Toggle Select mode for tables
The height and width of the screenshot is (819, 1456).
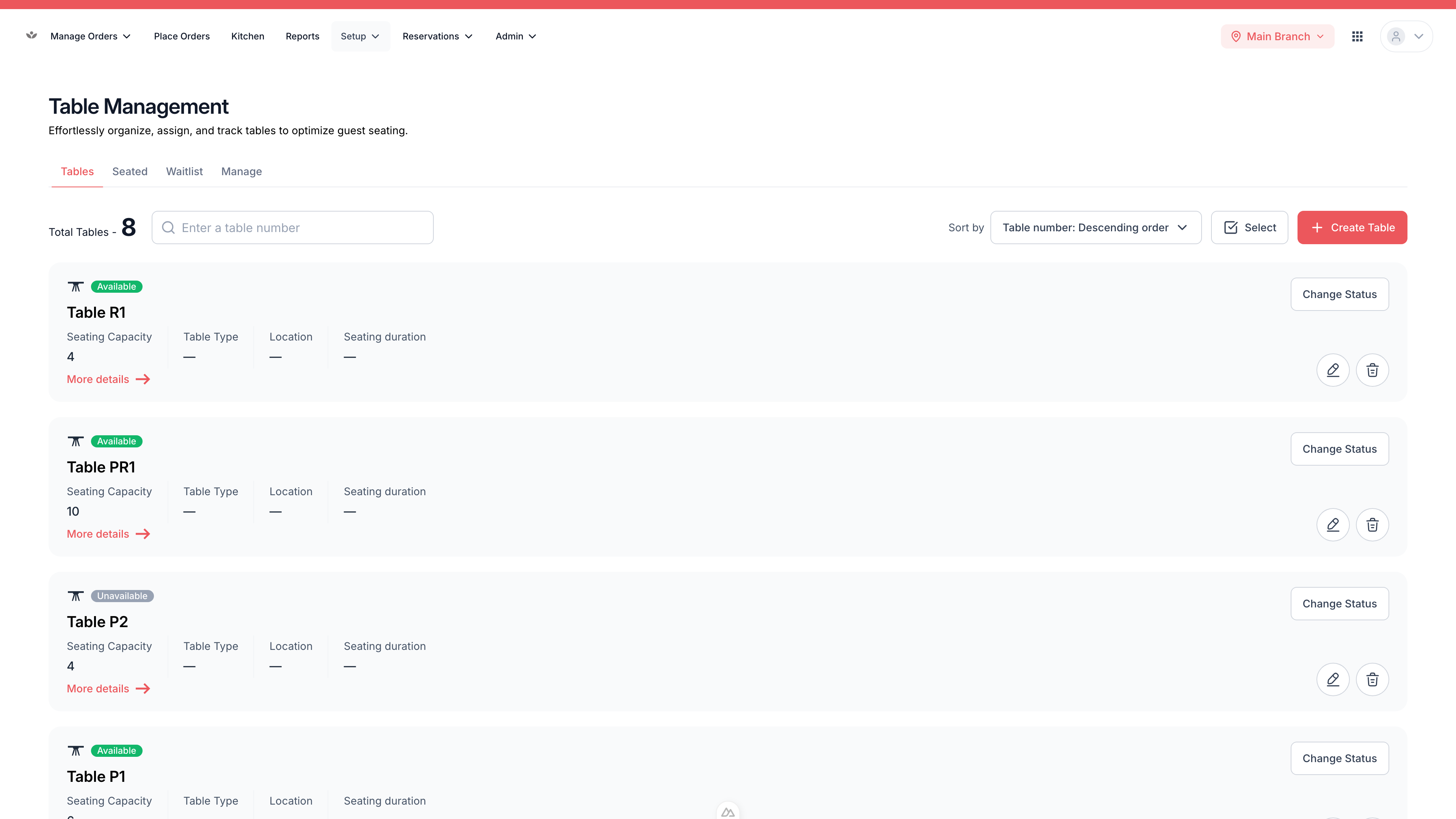coord(1249,227)
